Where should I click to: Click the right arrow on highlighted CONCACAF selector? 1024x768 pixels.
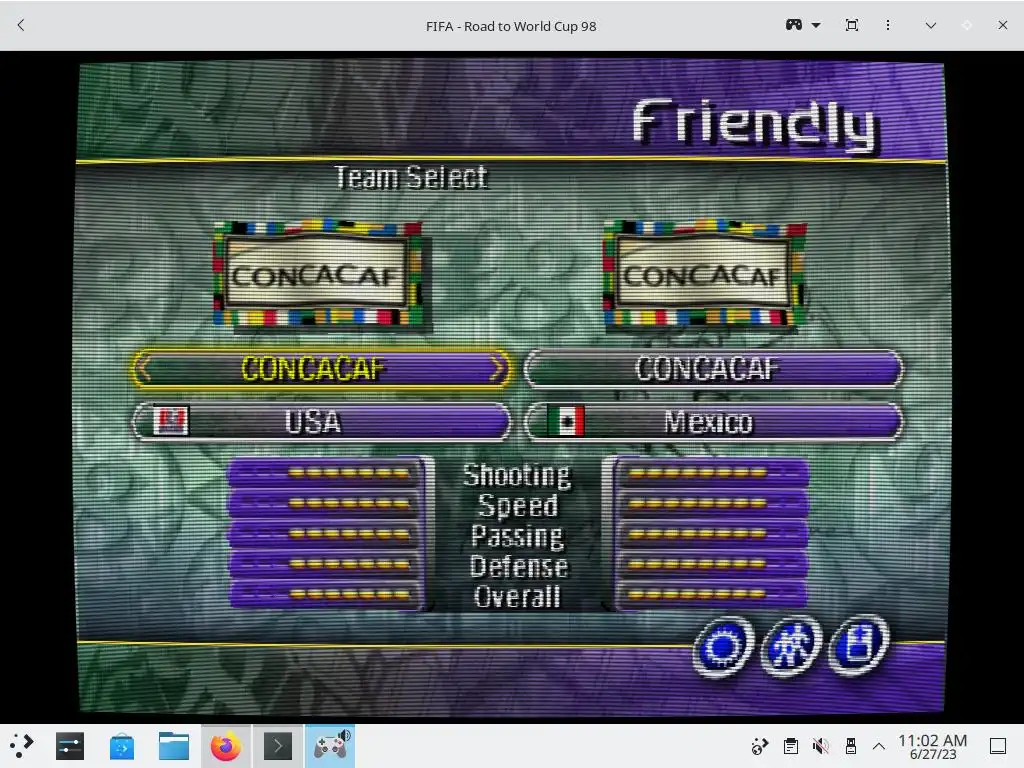pyautogui.click(x=498, y=369)
